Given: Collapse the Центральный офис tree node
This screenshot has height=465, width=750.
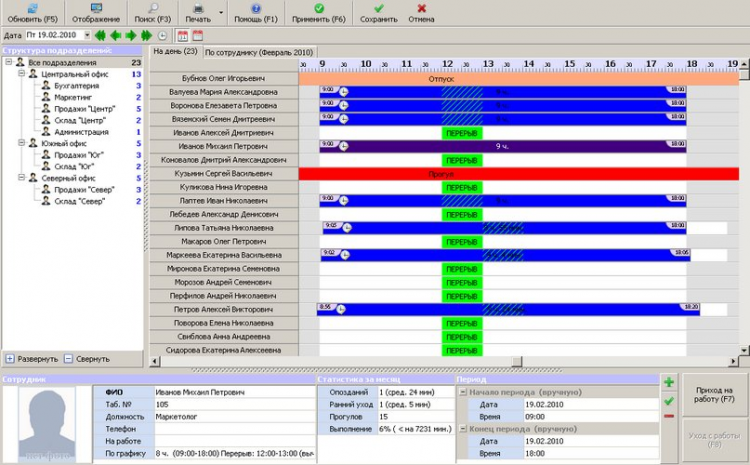Looking at the screenshot, I should coord(21,74).
